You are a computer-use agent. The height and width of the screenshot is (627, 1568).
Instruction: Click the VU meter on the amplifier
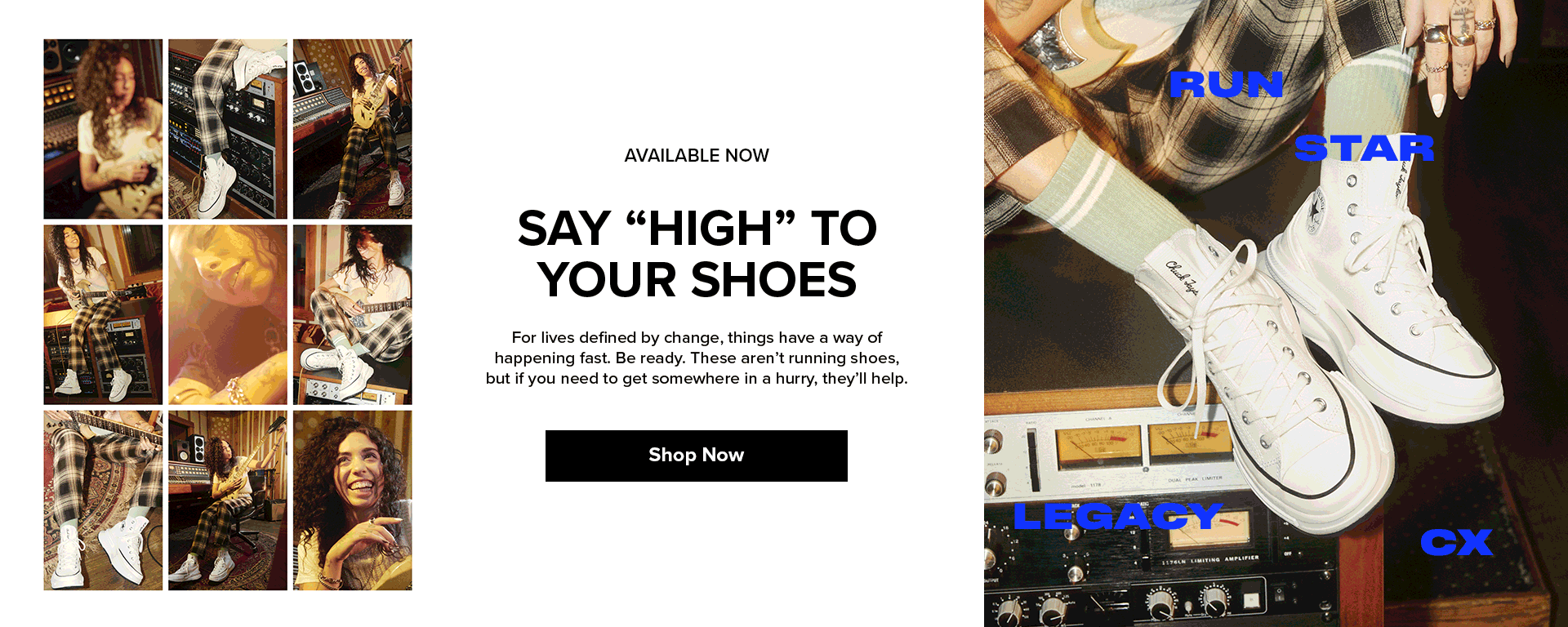tap(1098, 445)
